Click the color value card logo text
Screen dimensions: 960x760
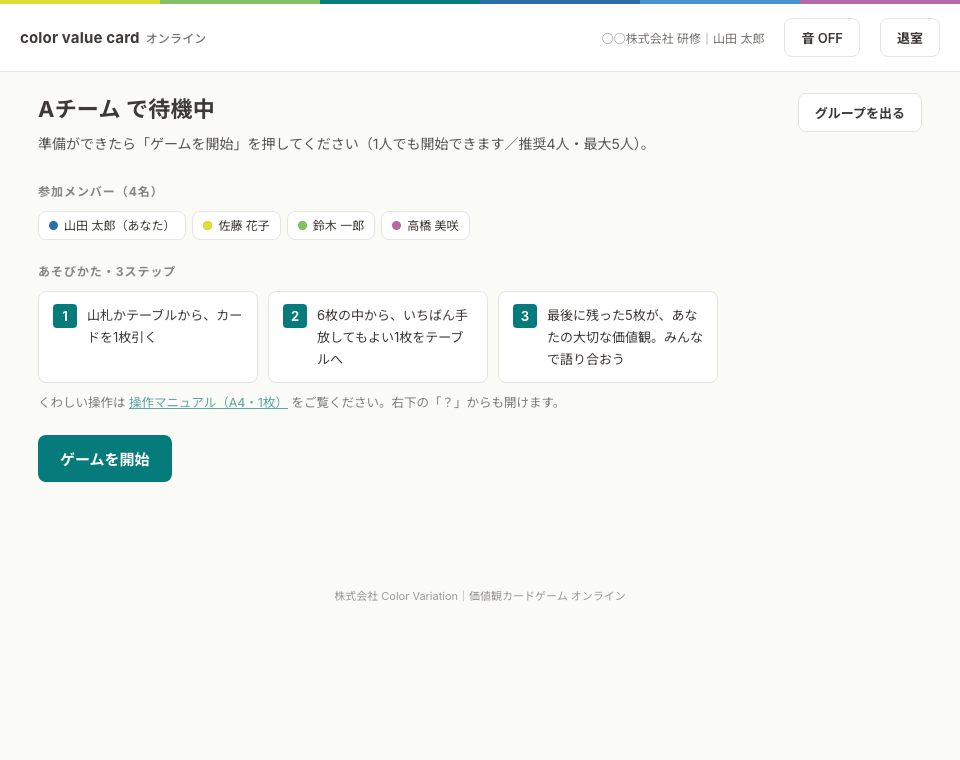80,38
